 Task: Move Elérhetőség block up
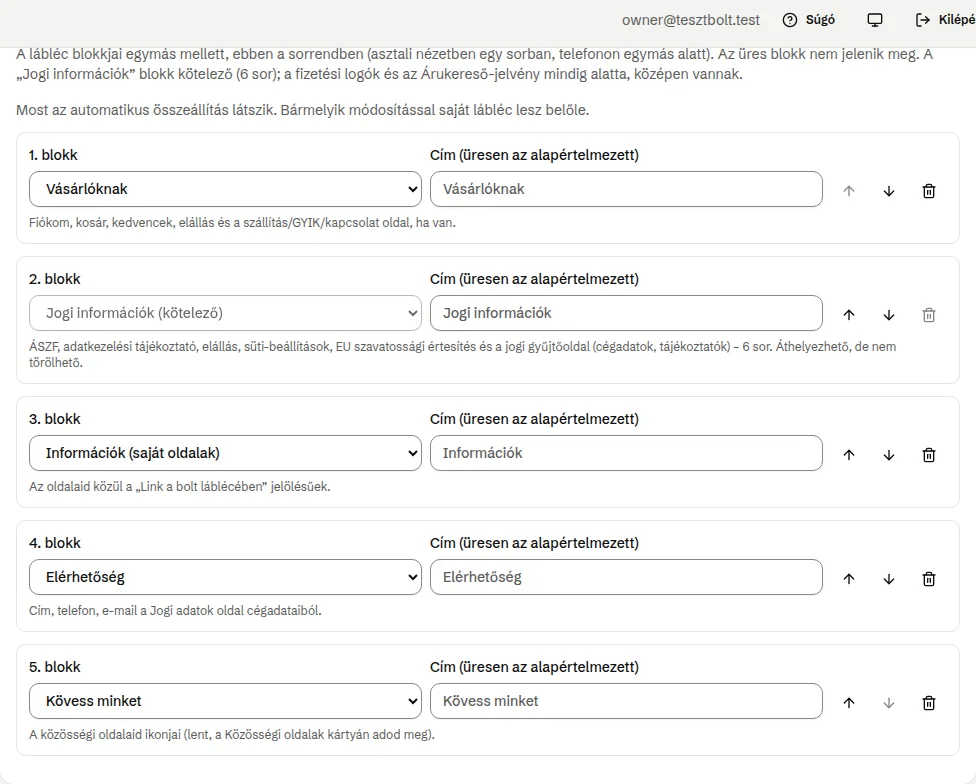pos(849,579)
